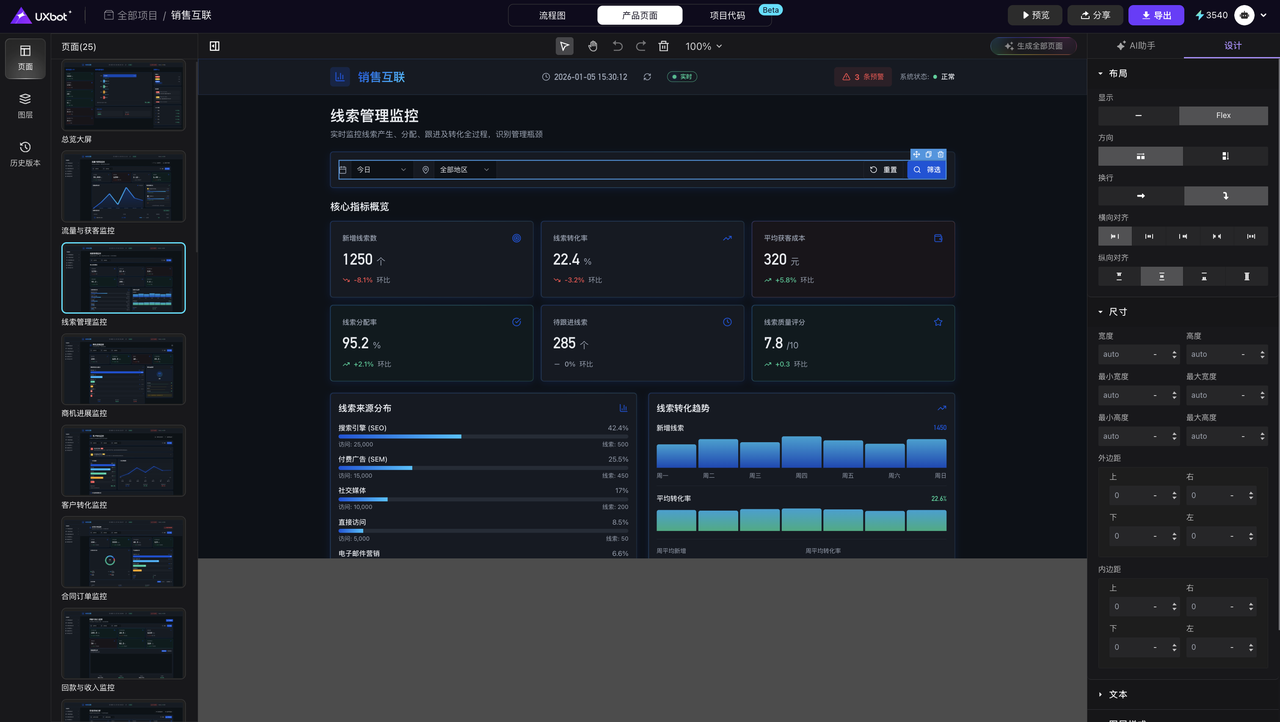
Task: Open the 100% zoom dropdown
Action: pyautogui.click(x=703, y=46)
